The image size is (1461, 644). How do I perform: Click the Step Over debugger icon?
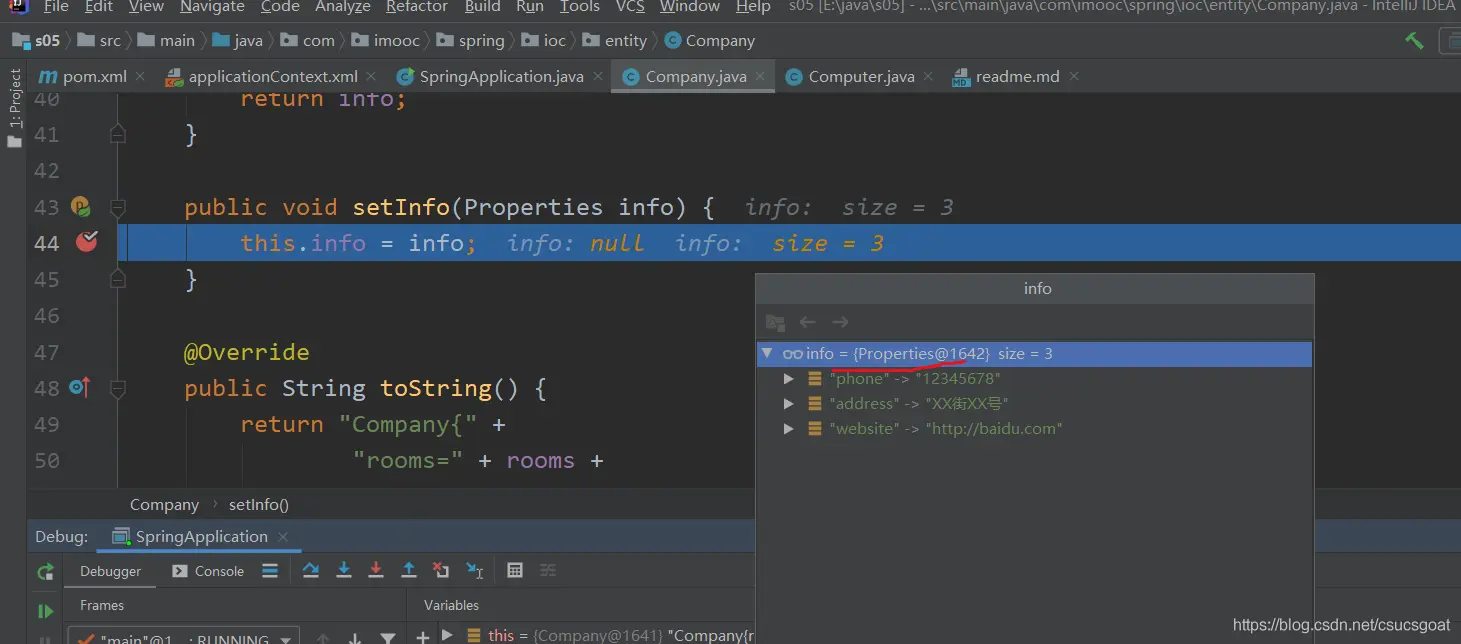(311, 570)
